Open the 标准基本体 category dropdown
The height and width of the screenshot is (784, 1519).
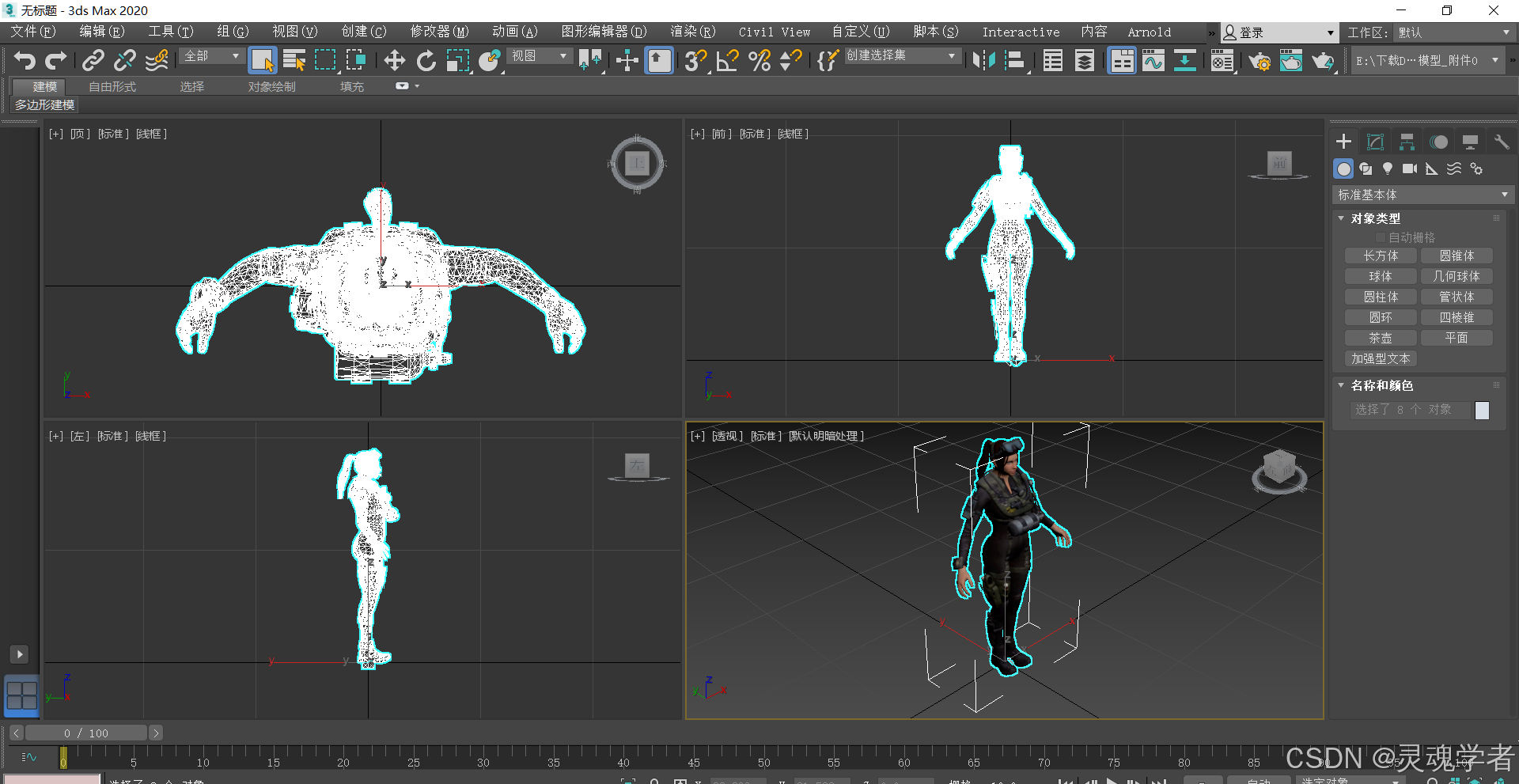[1422, 195]
